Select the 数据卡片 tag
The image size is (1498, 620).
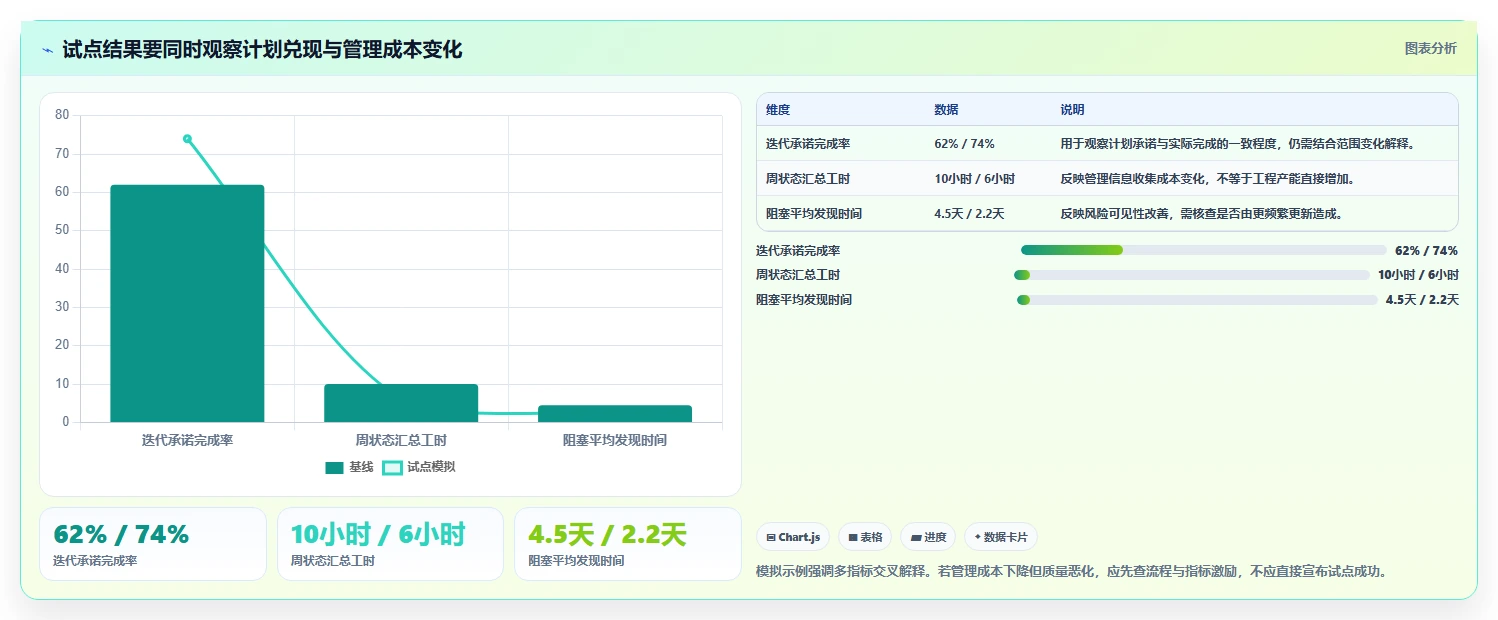point(1001,537)
